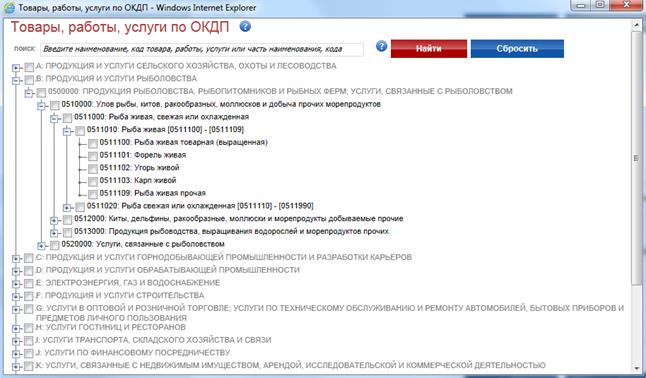This screenshot has height=378, width=646.
Task: Click text "0511101: Форель живая"
Action: pyautogui.click(x=143, y=155)
